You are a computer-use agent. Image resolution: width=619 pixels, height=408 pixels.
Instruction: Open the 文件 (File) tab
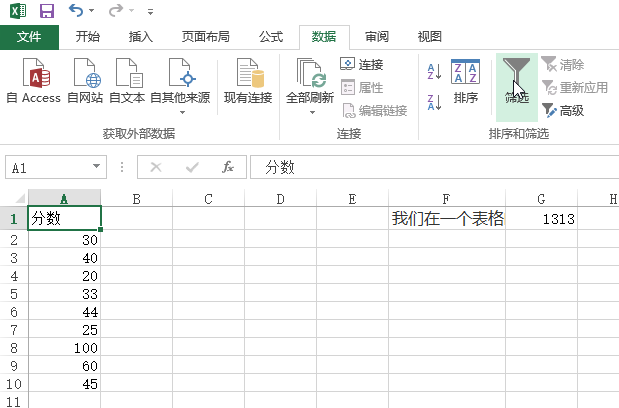point(29,37)
